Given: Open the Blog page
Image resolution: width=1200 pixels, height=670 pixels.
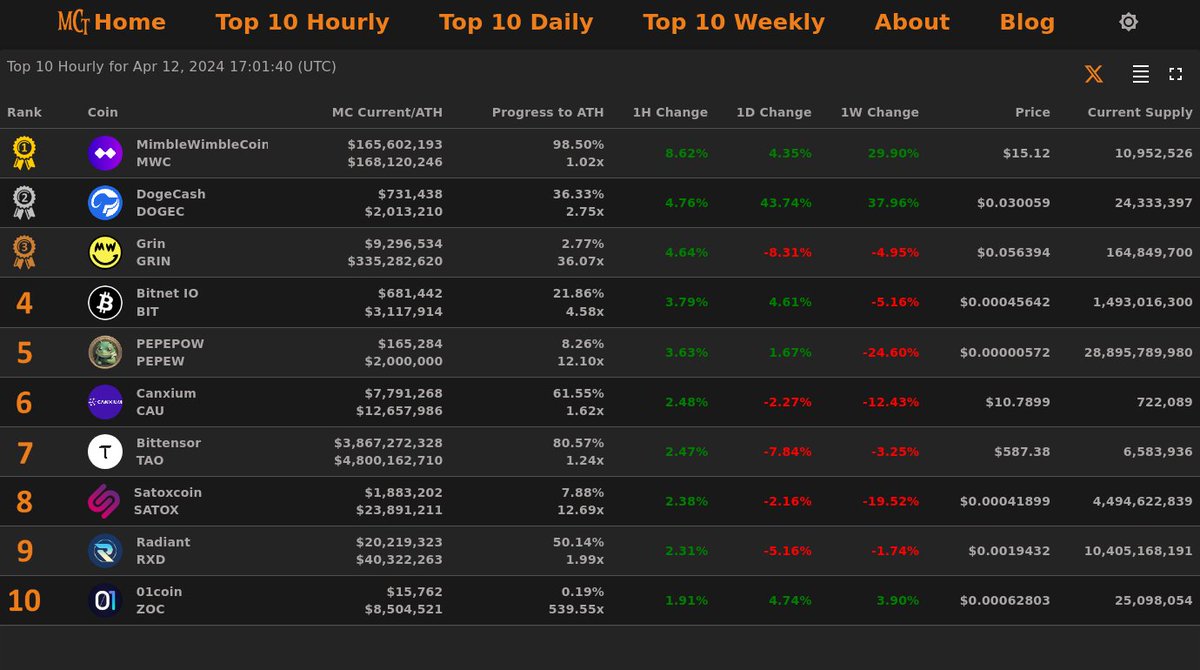Looking at the screenshot, I should [x=1027, y=22].
